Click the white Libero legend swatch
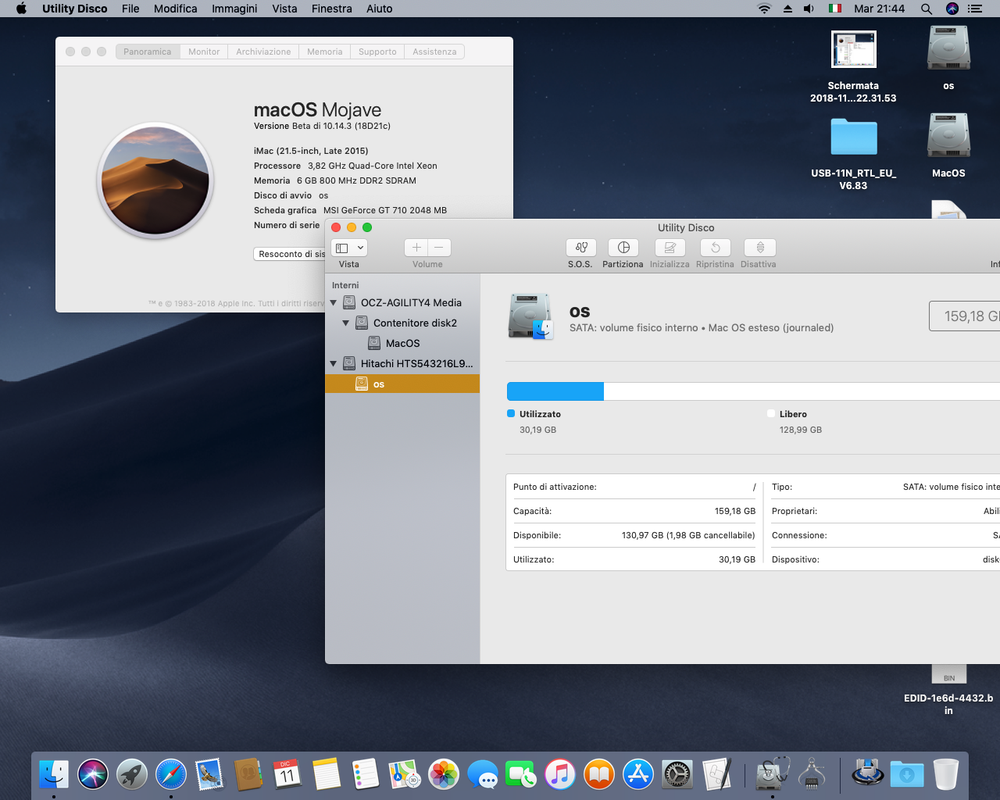The width and height of the screenshot is (1000, 800). point(771,413)
